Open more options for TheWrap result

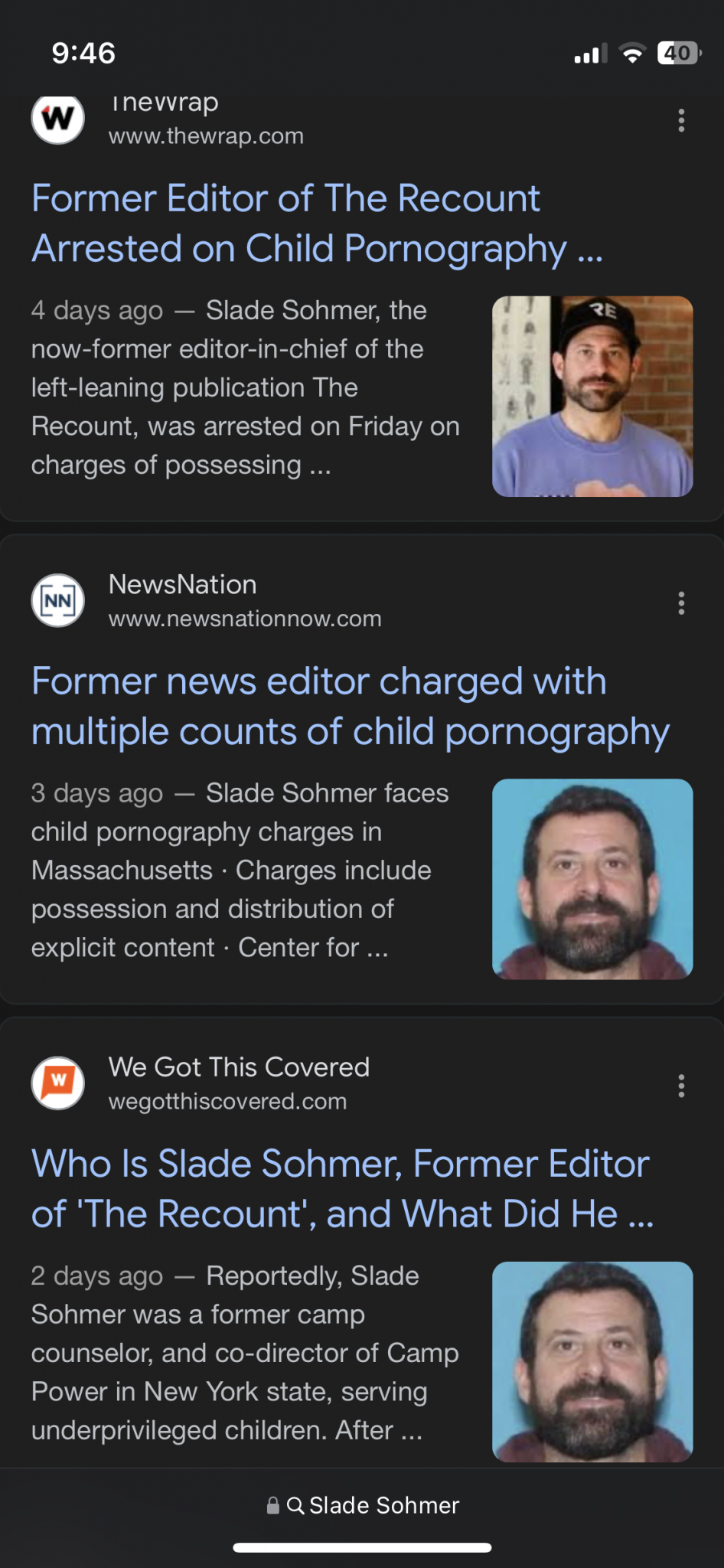pos(681,120)
